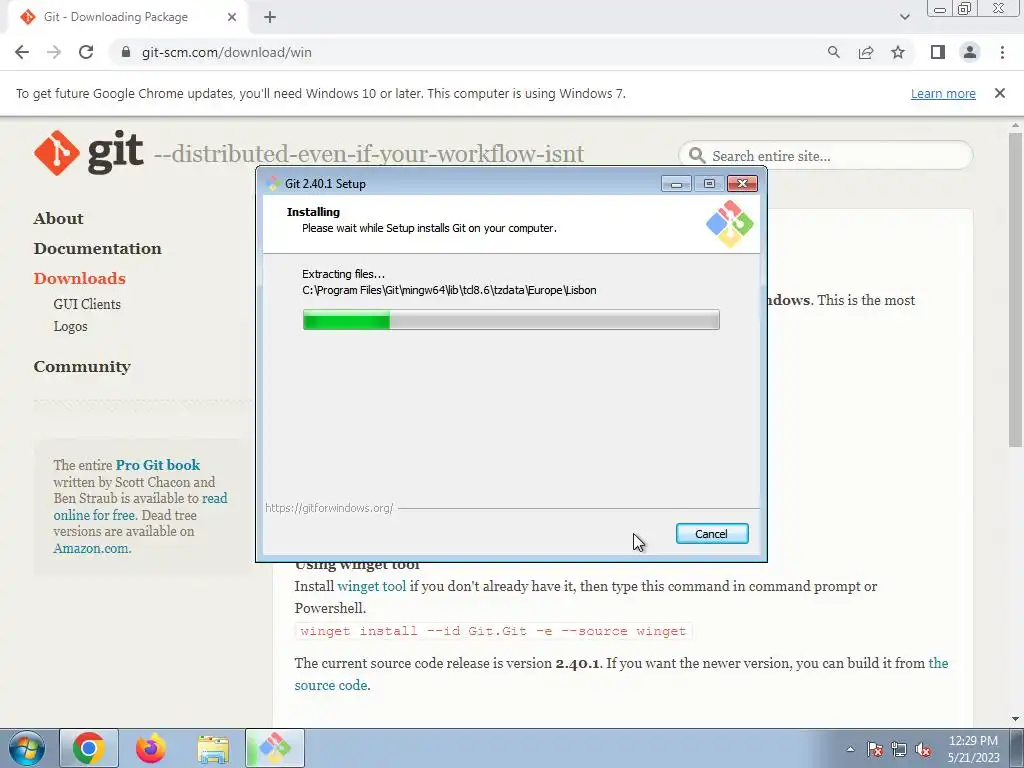Click the lock icon beside the URL
The height and width of the screenshot is (768, 1024).
point(126,52)
